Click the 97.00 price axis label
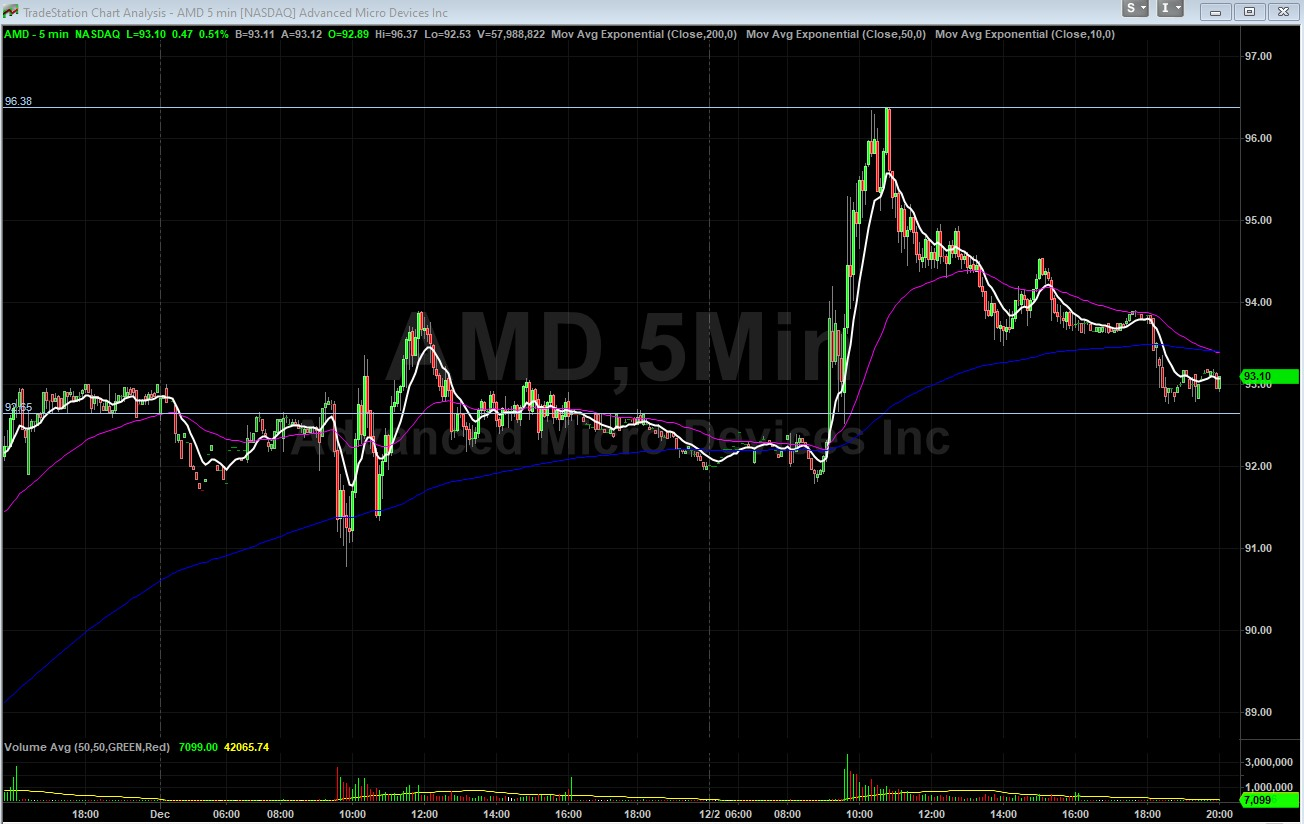The width and height of the screenshot is (1304, 824). coord(1258,57)
